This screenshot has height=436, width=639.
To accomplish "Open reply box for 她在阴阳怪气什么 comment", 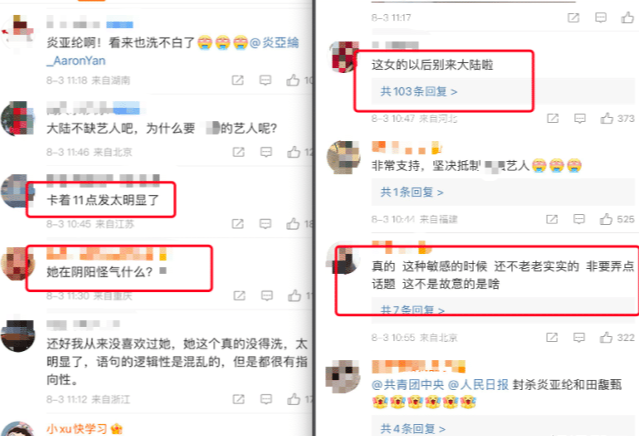I will [267, 295].
